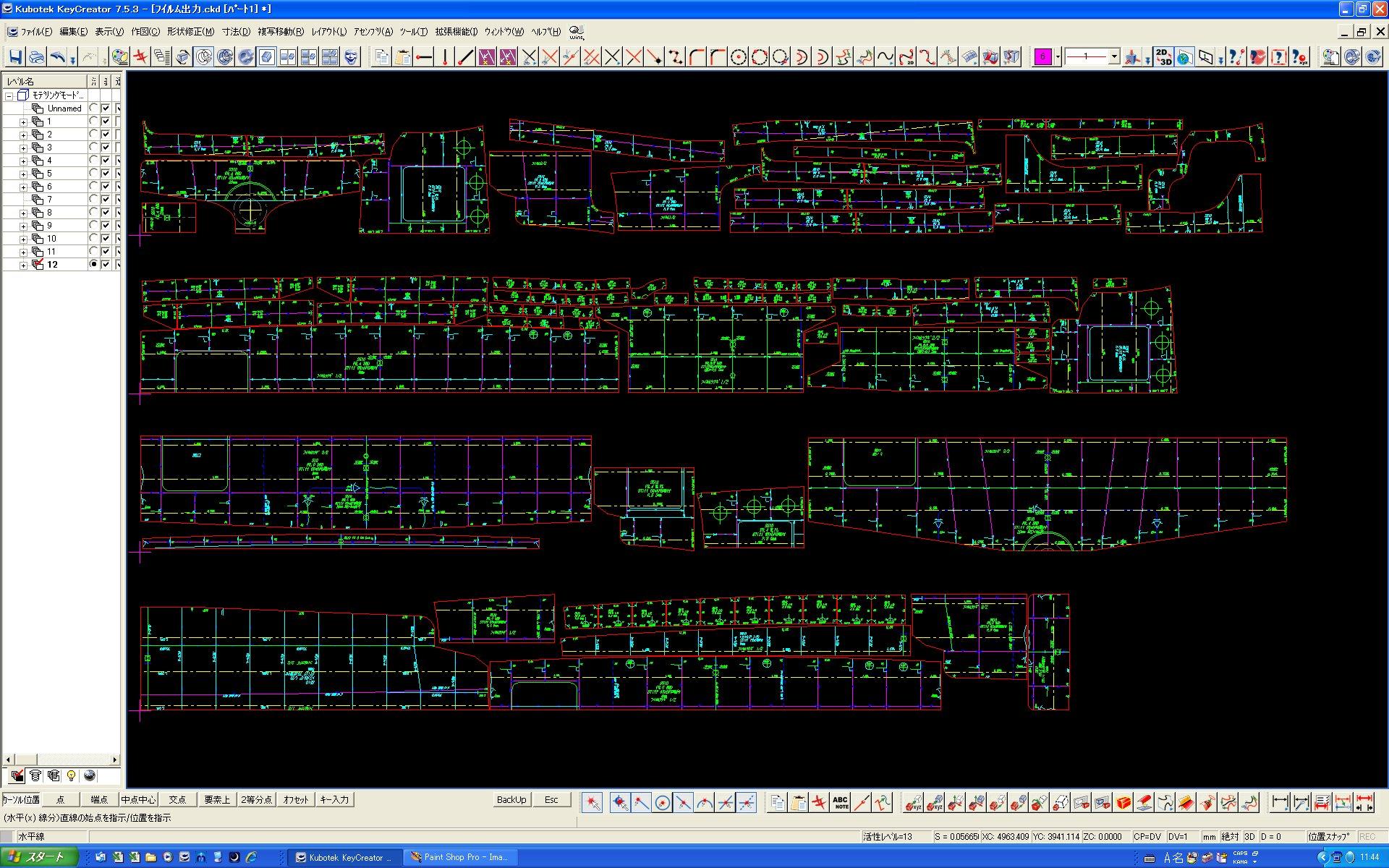Toggle the 2D/3D mode icon
Image resolution: width=1389 pixels, height=868 pixels.
(1163, 56)
